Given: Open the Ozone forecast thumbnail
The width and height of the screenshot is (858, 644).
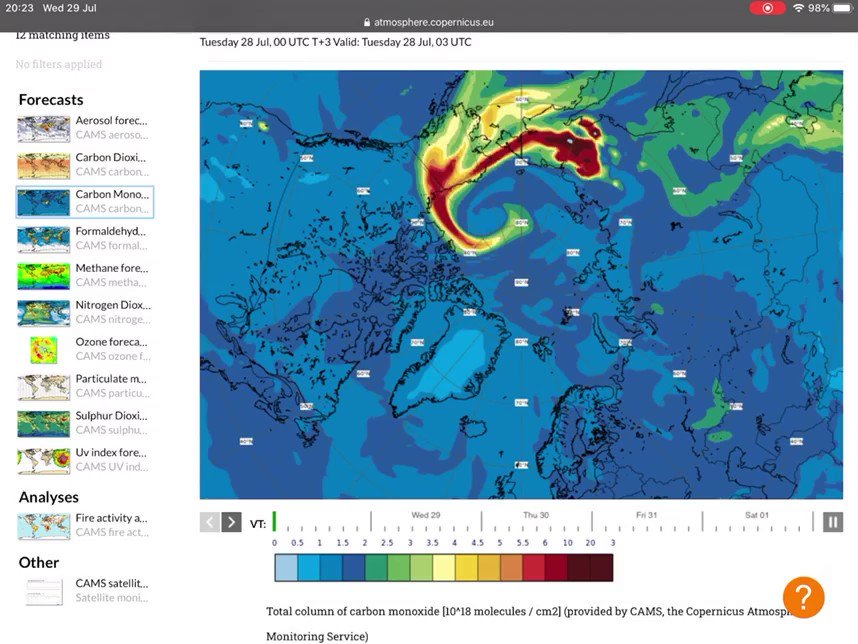Looking at the screenshot, I should pyautogui.click(x=43, y=350).
